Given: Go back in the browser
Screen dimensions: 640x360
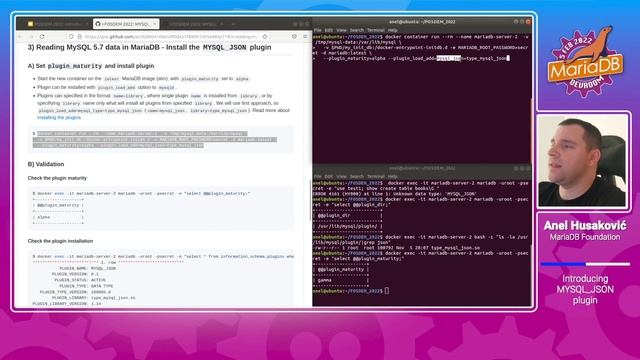Looking at the screenshot, I should click(20, 37).
